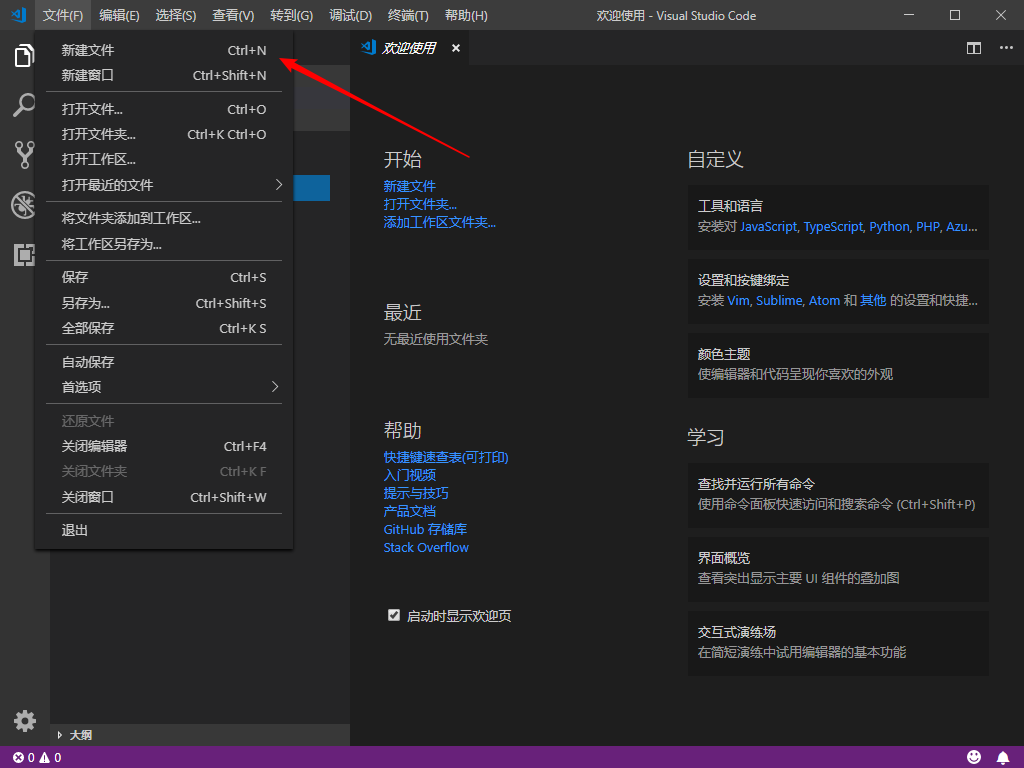The width and height of the screenshot is (1024, 768).
Task: Select 将文件夹添加到工作区... entry
Action: (x=164, y=219)
